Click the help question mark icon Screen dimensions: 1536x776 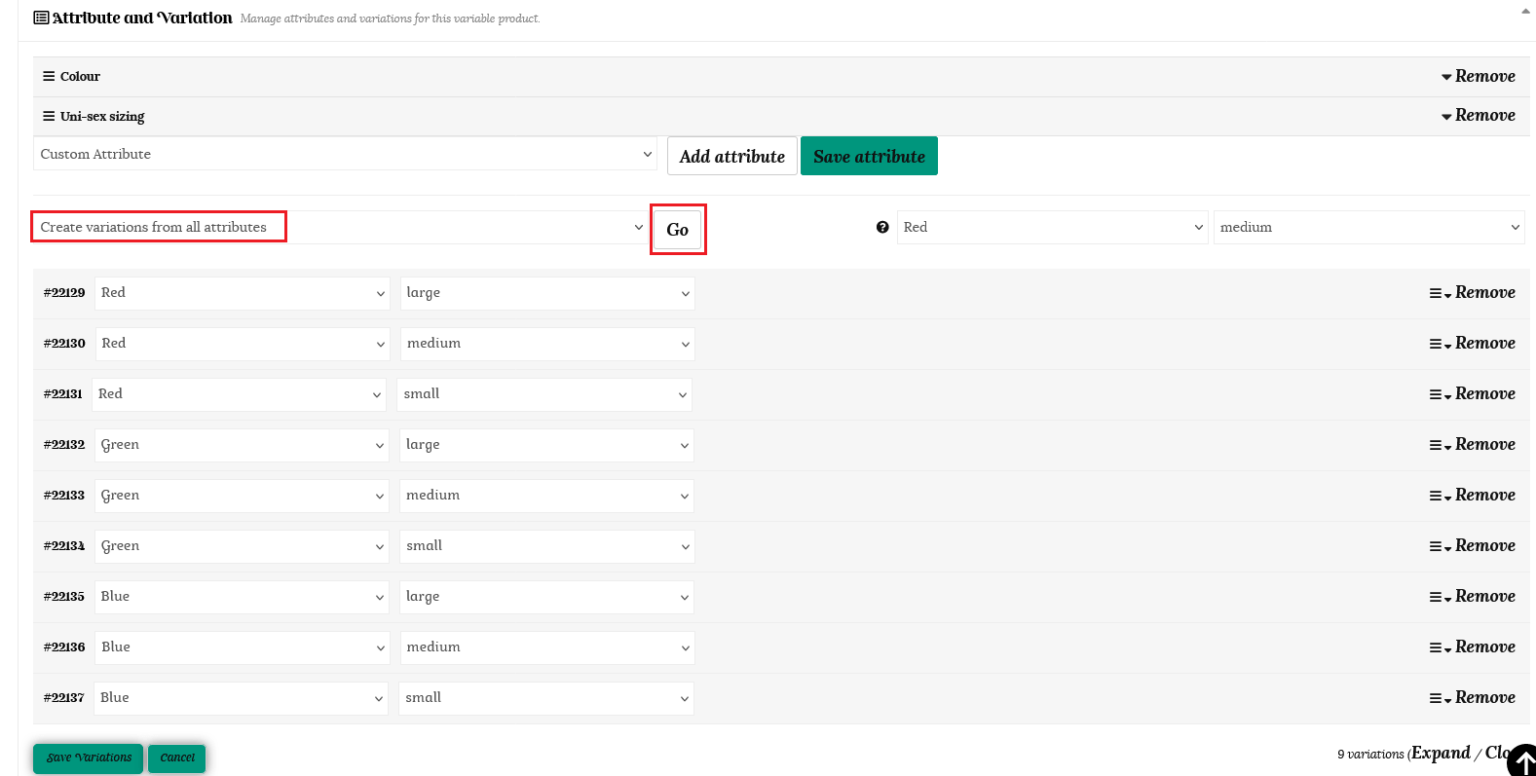882,227
